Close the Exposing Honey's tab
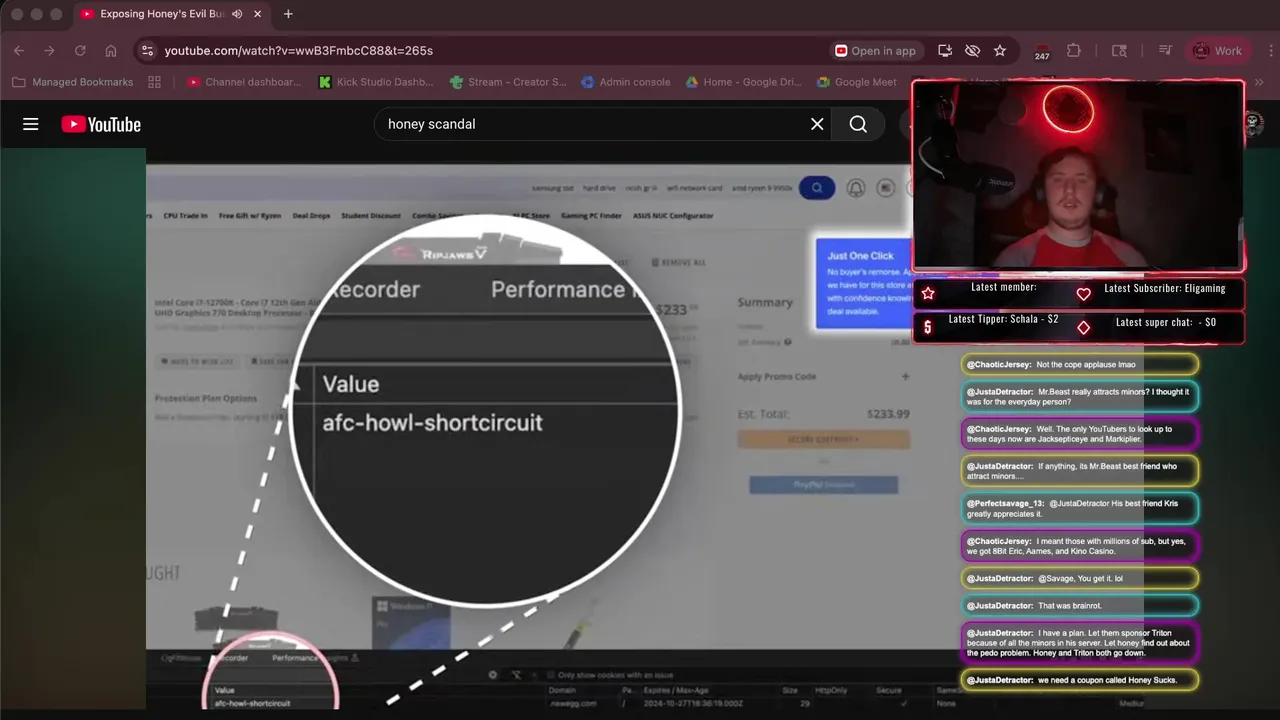Viewport: 1280px width, 720px height. click(258, 14)
